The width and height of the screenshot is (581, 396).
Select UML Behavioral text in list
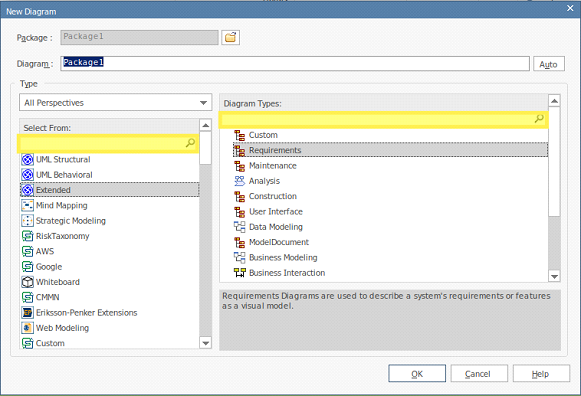(64, 175)
